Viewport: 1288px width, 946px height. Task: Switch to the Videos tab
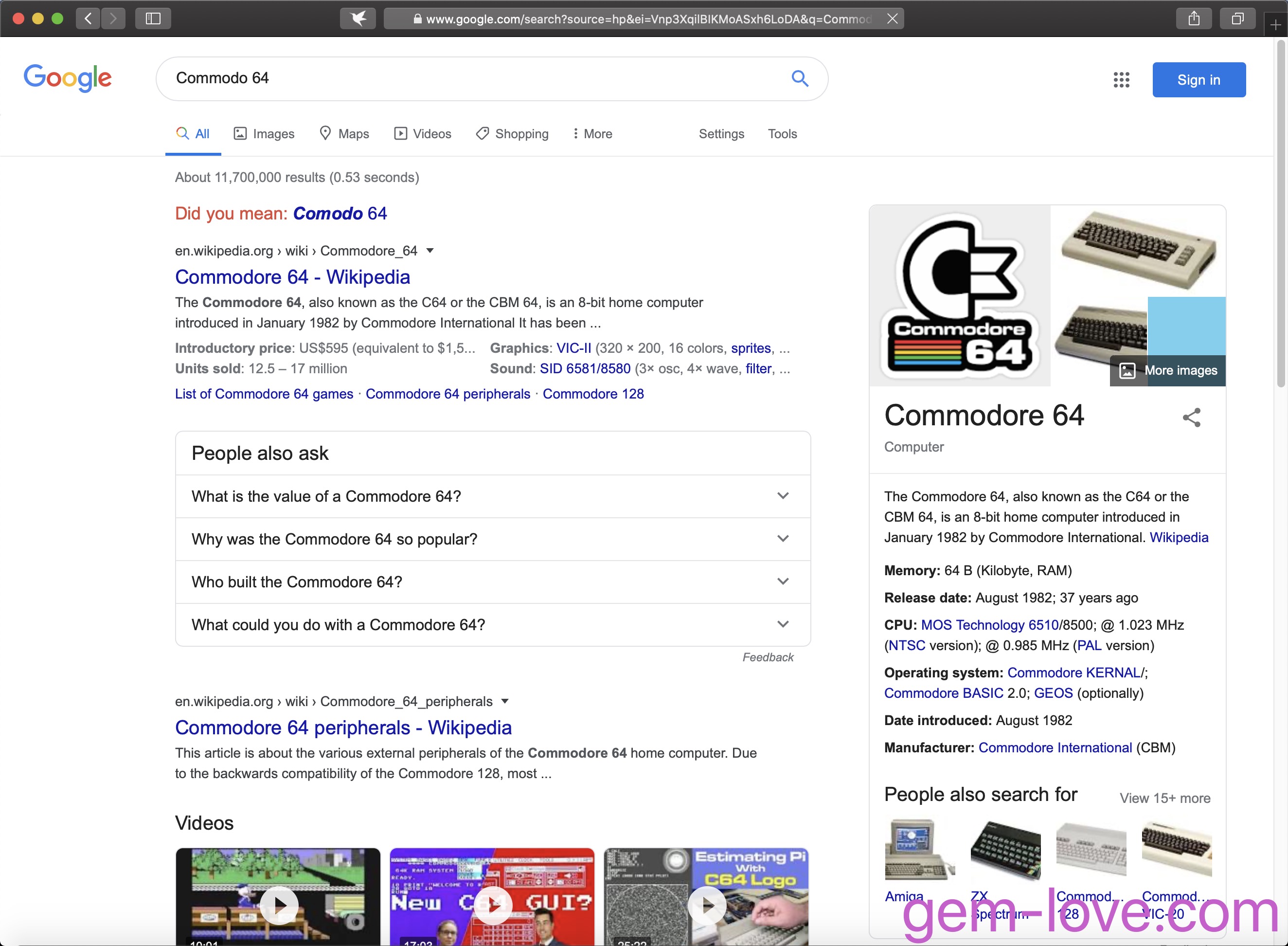pos(423,134)
